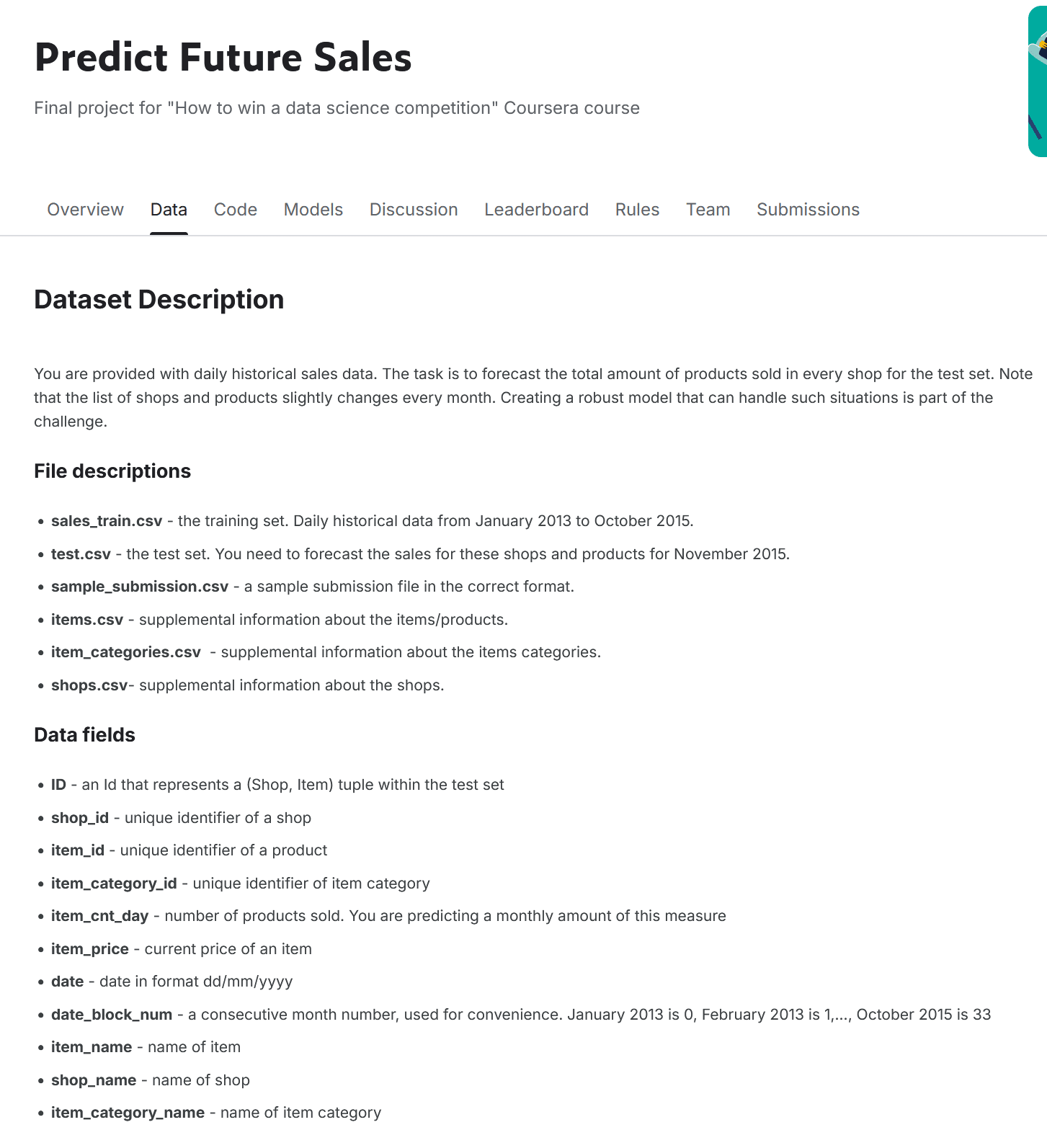1047x1148 pixels.
Task: Switch to the Team tab
Action: click(x=708, y=210)
